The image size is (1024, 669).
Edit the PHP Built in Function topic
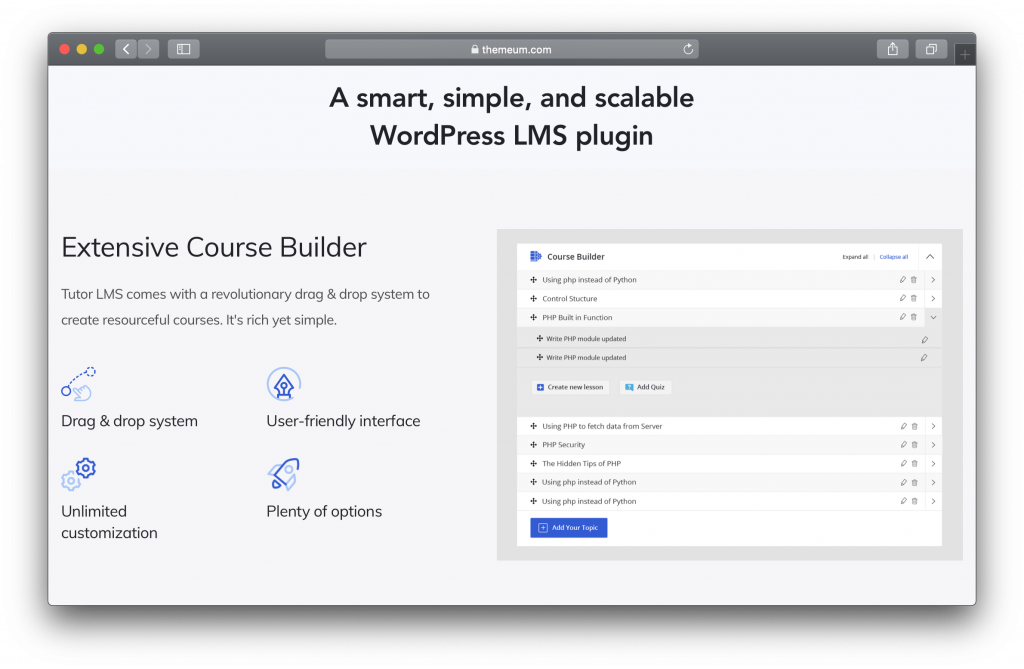click(x=903, y=317)
